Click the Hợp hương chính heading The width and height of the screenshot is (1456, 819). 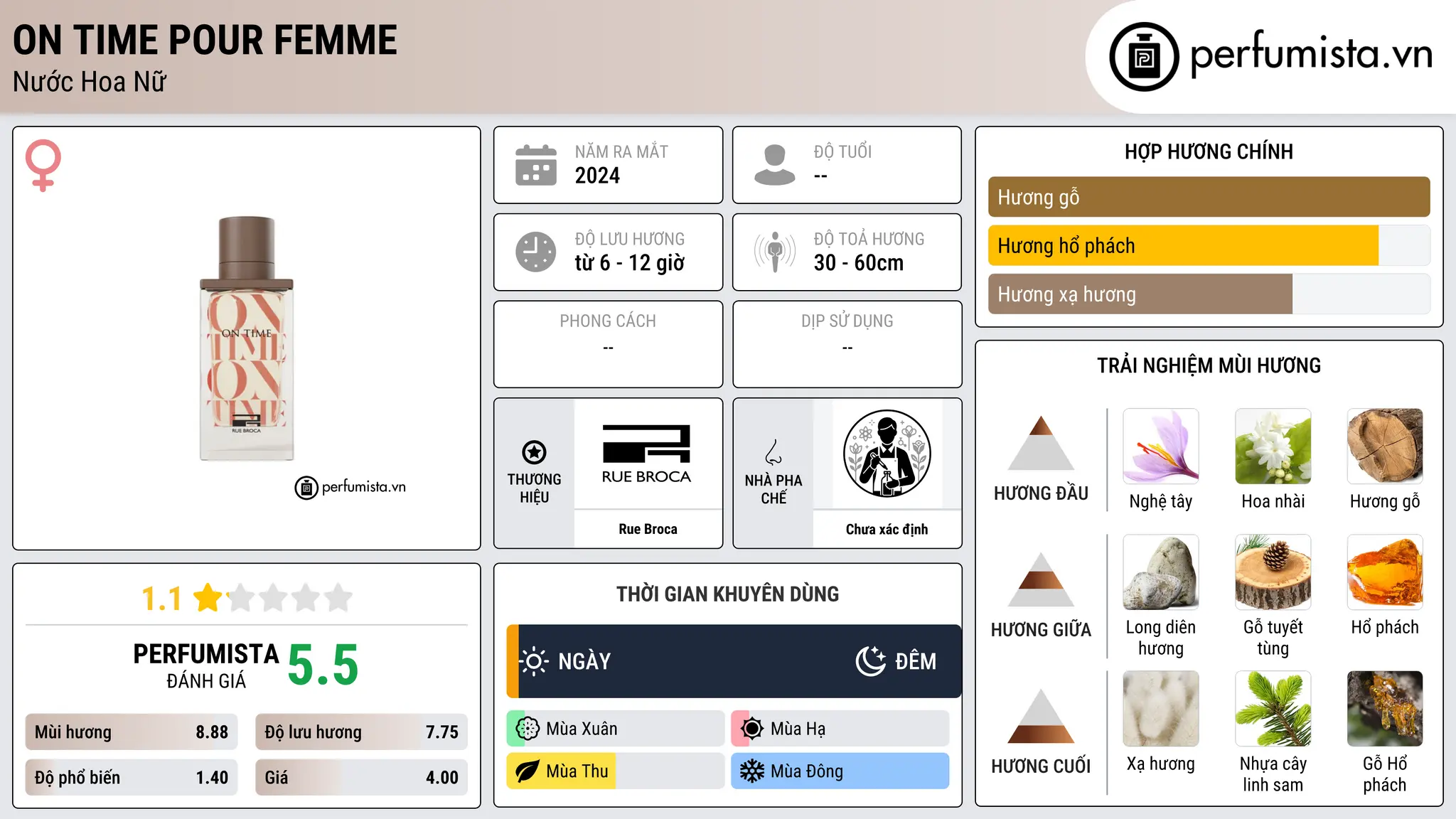(1209, 151)
